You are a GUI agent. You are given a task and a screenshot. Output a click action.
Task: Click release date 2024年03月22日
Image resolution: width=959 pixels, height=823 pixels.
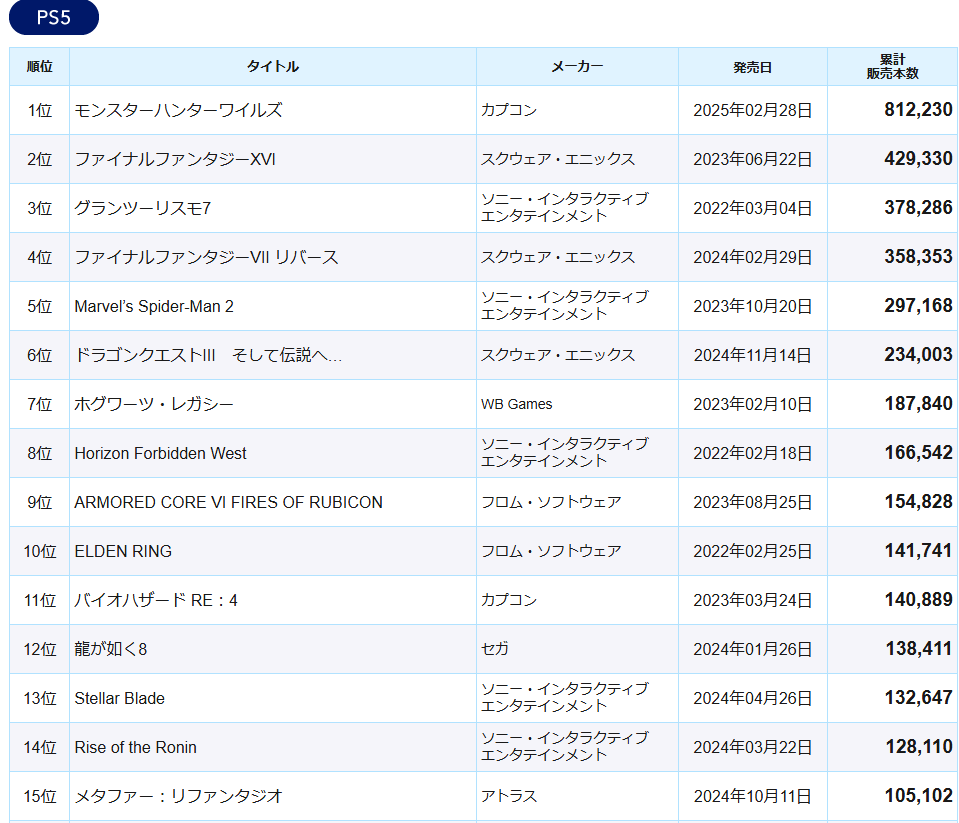click(x=752, y=747)
